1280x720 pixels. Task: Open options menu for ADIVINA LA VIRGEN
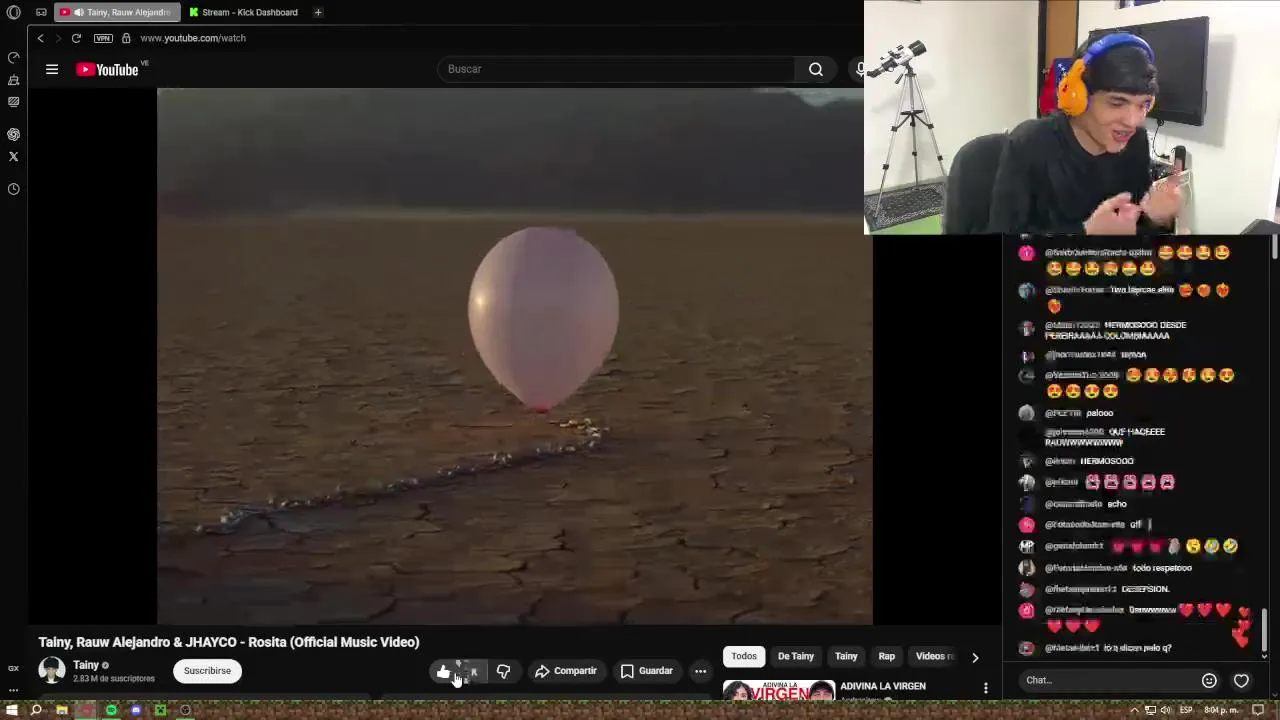click(986, 688)
